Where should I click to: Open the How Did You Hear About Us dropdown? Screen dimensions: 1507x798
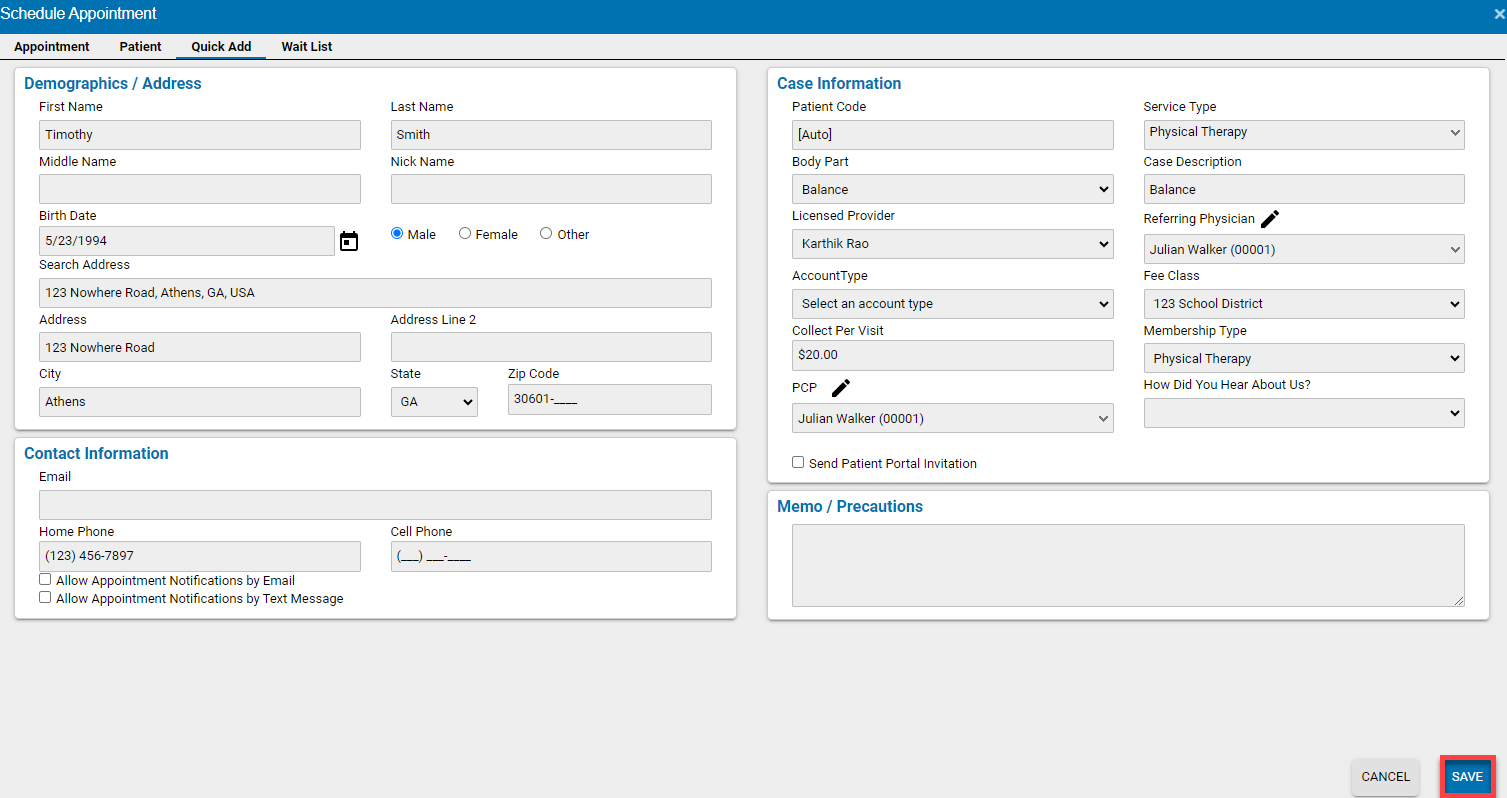coord(1303,413)
